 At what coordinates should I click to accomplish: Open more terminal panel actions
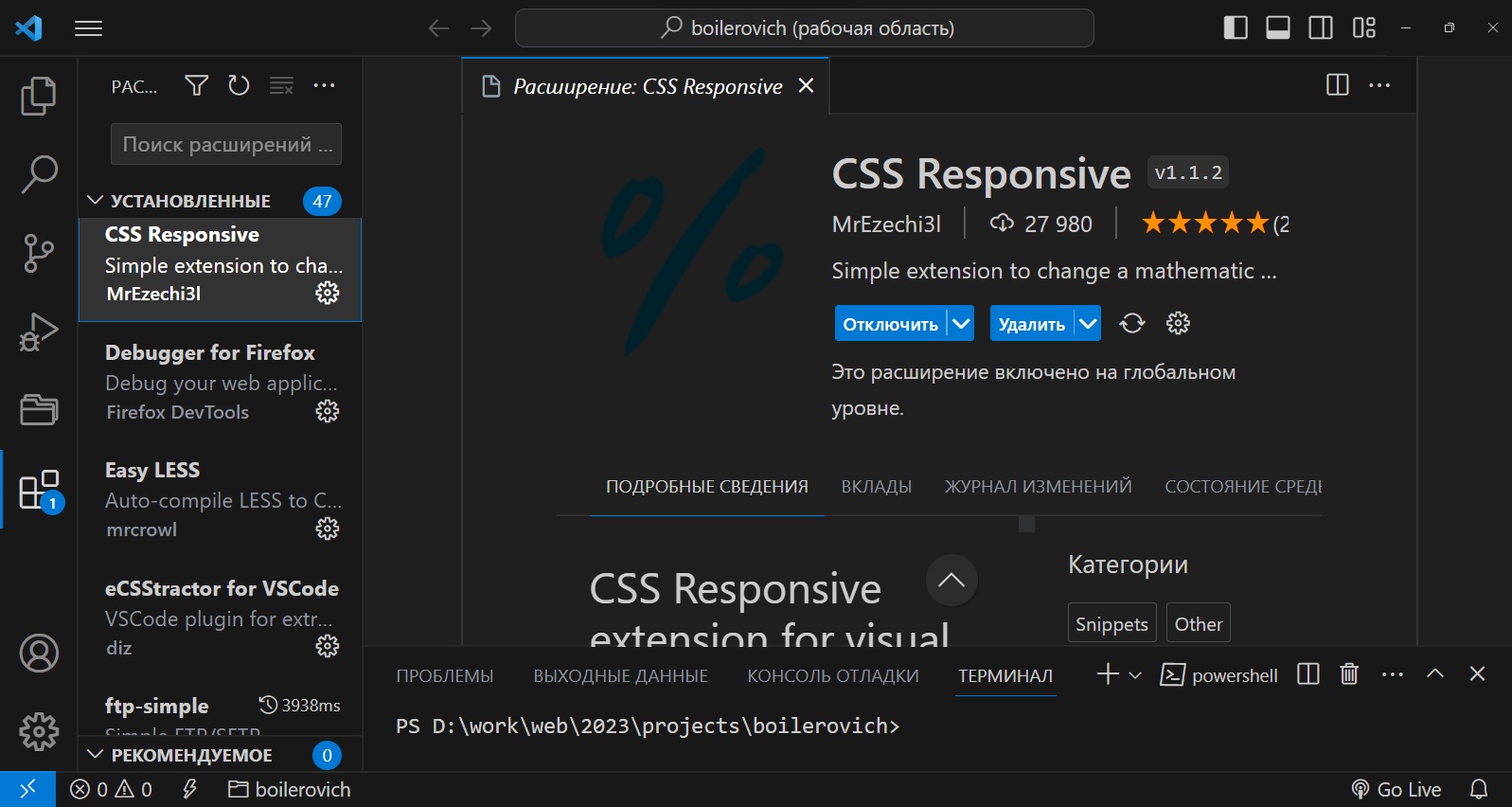[1392, 674]
